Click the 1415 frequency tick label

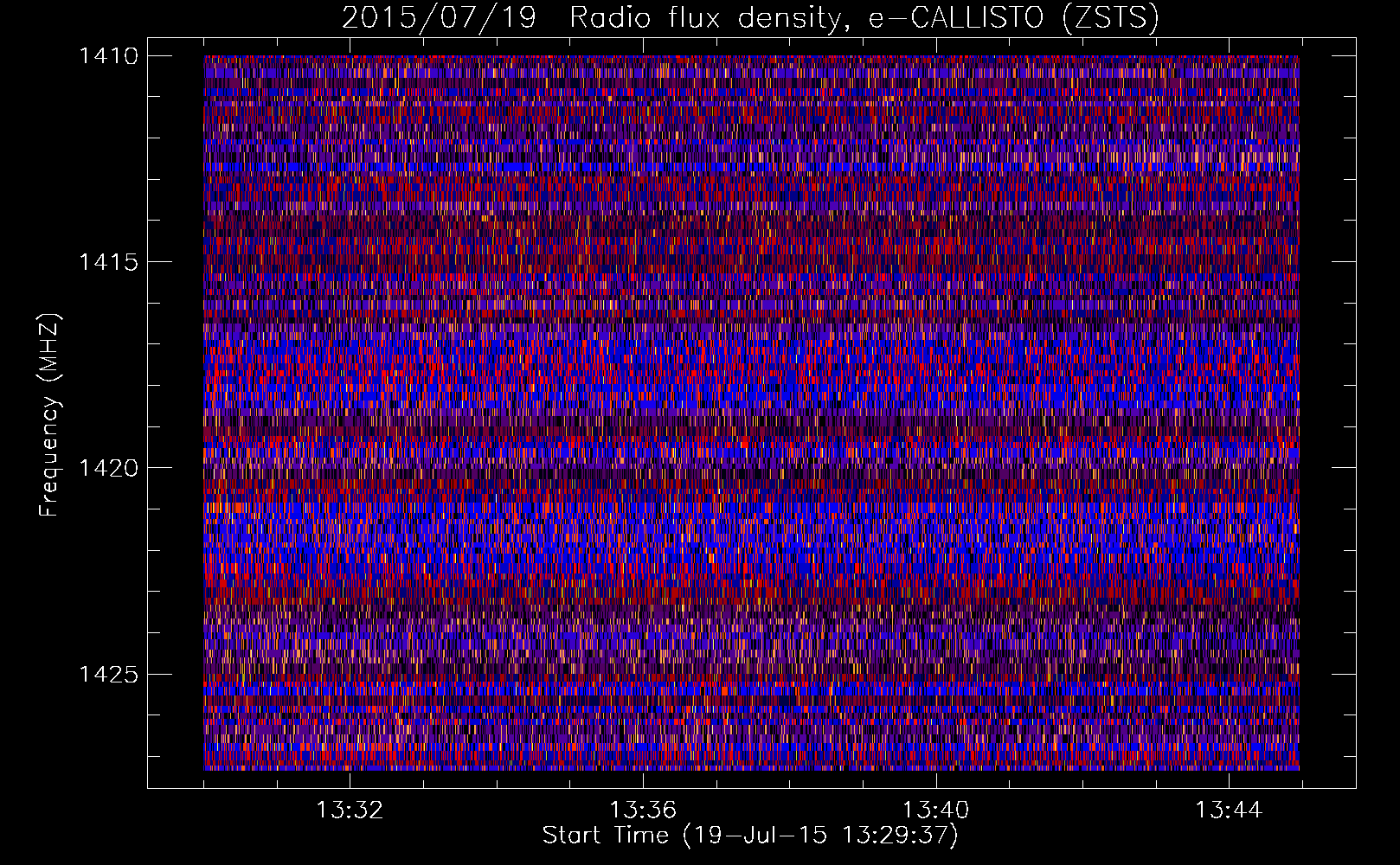[108, 262]
